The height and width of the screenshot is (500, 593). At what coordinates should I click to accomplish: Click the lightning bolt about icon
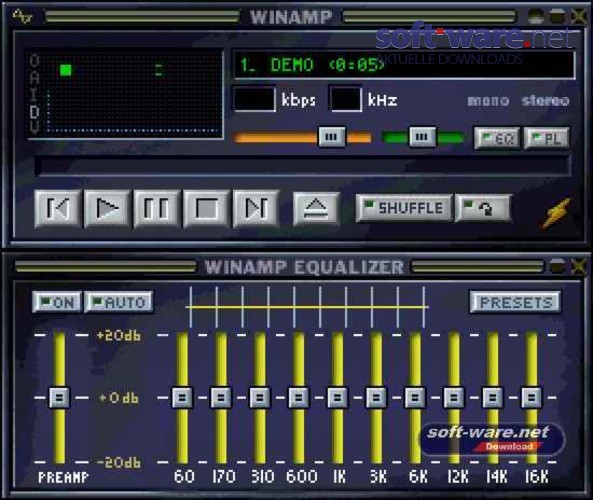556,214
